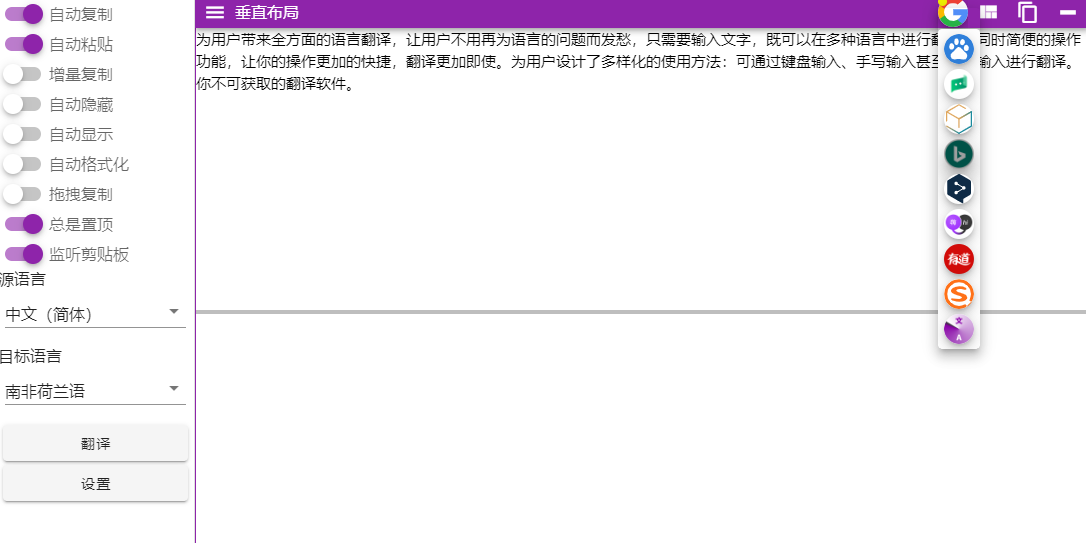Open the 源语言 dropdown showing 中文（简体）
The height and width of the screenshot is (543, 1086).
tap(94, 314)
